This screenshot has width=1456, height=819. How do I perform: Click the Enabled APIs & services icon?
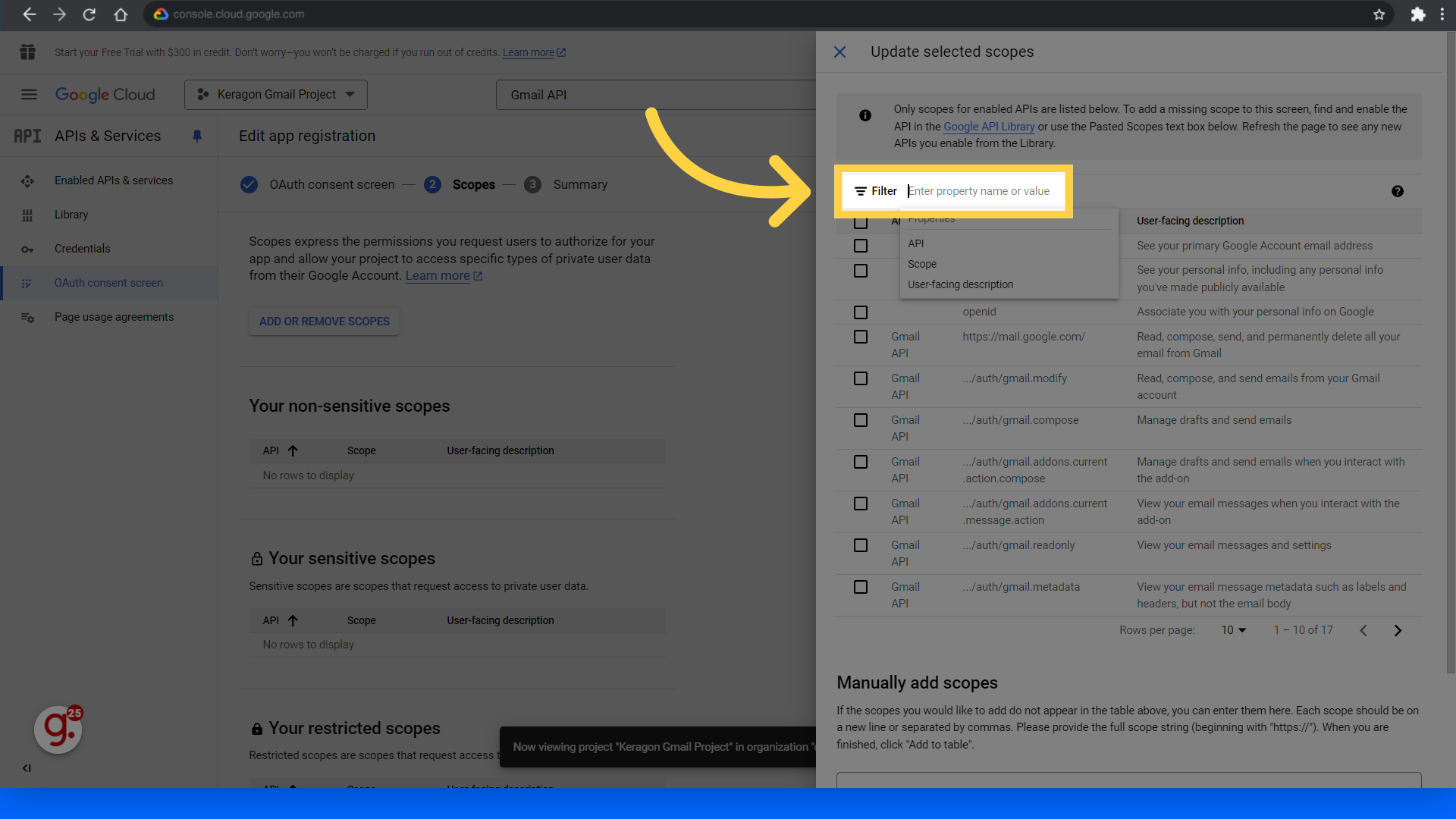pyautogui.click(x=27, y=180)
